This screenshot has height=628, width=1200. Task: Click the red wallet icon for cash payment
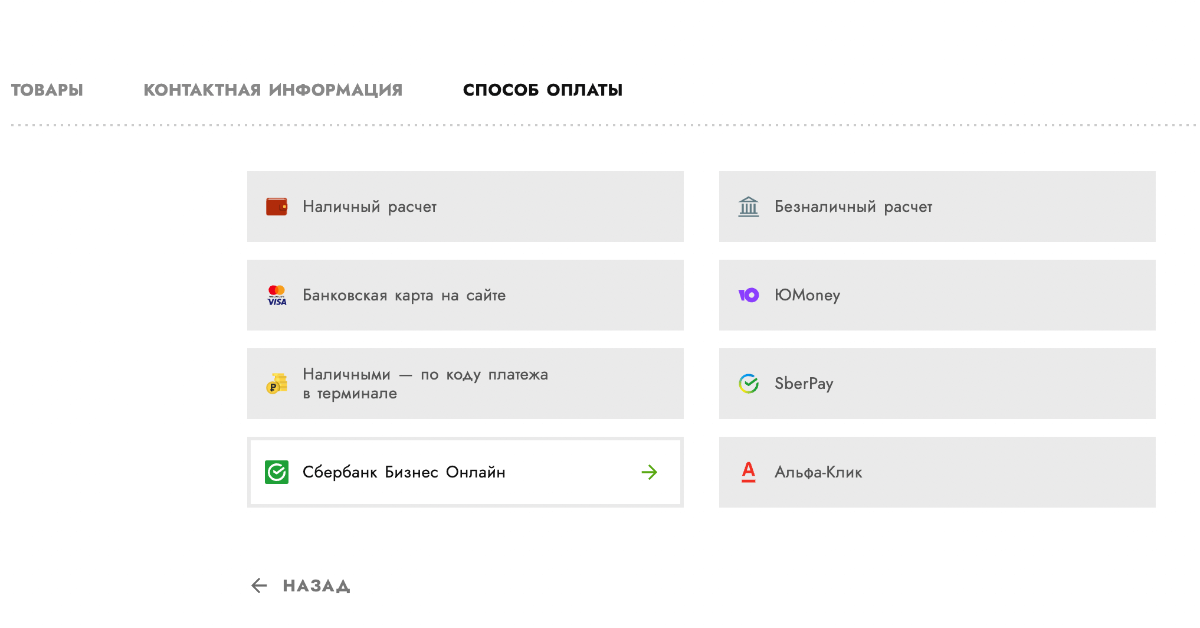point(277,207)
